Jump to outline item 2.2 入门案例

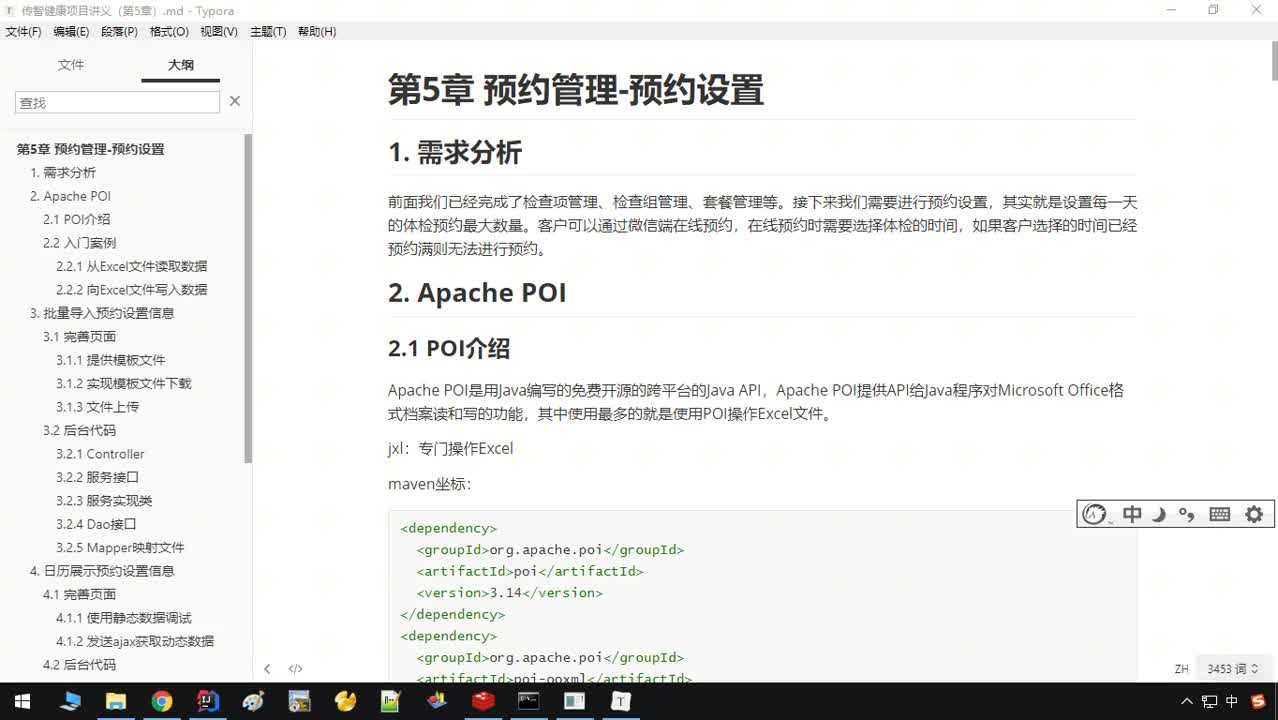[x=80, y=243]
